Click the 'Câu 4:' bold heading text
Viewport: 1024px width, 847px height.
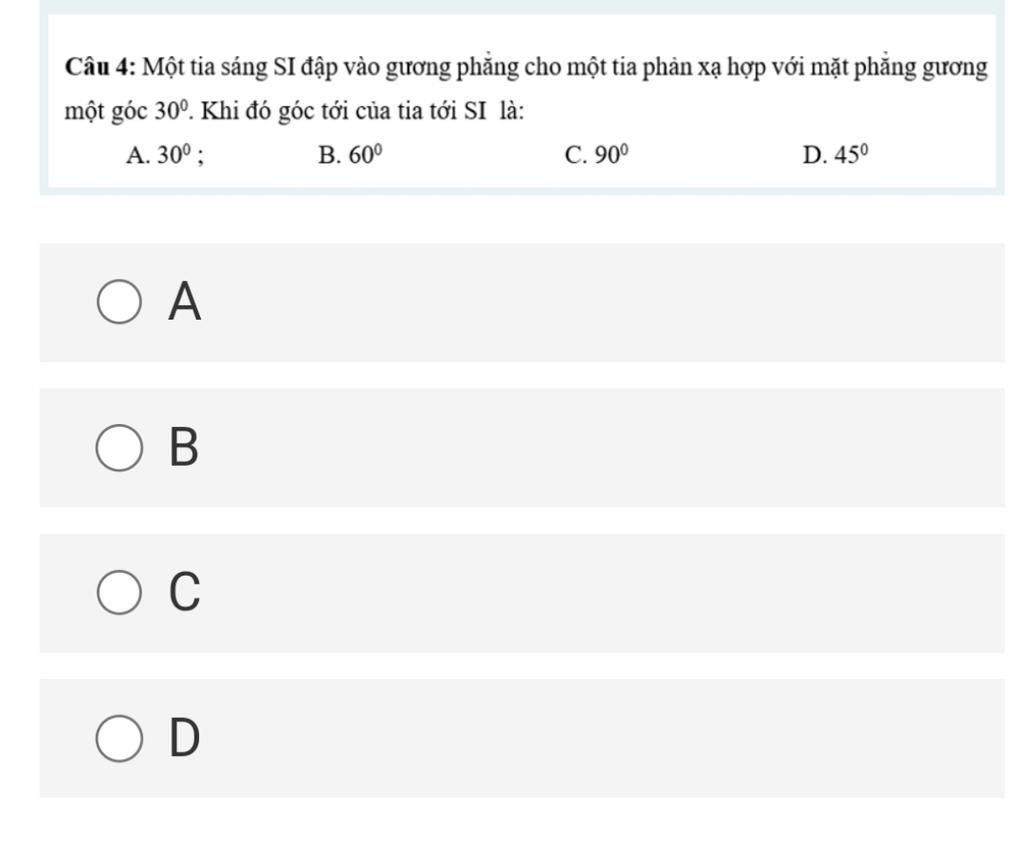tap(100, 67)
